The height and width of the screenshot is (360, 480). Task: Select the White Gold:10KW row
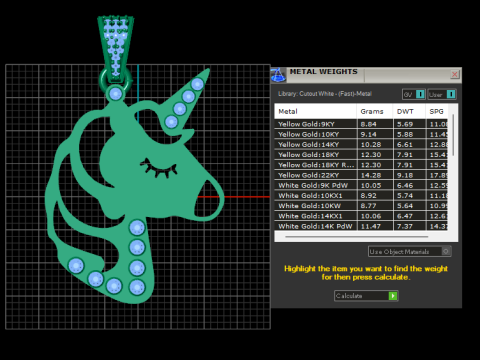pyautogui.click(x=361, y=206)
